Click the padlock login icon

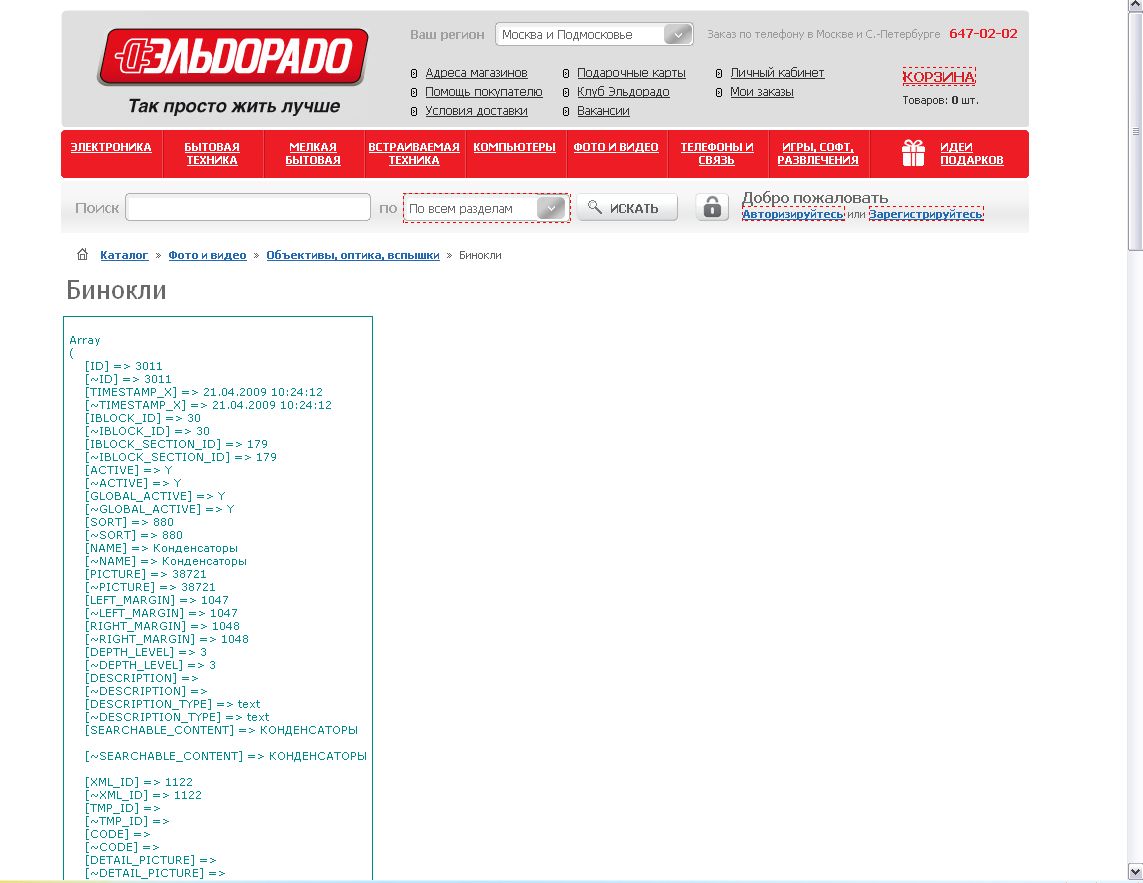[712, 207]
